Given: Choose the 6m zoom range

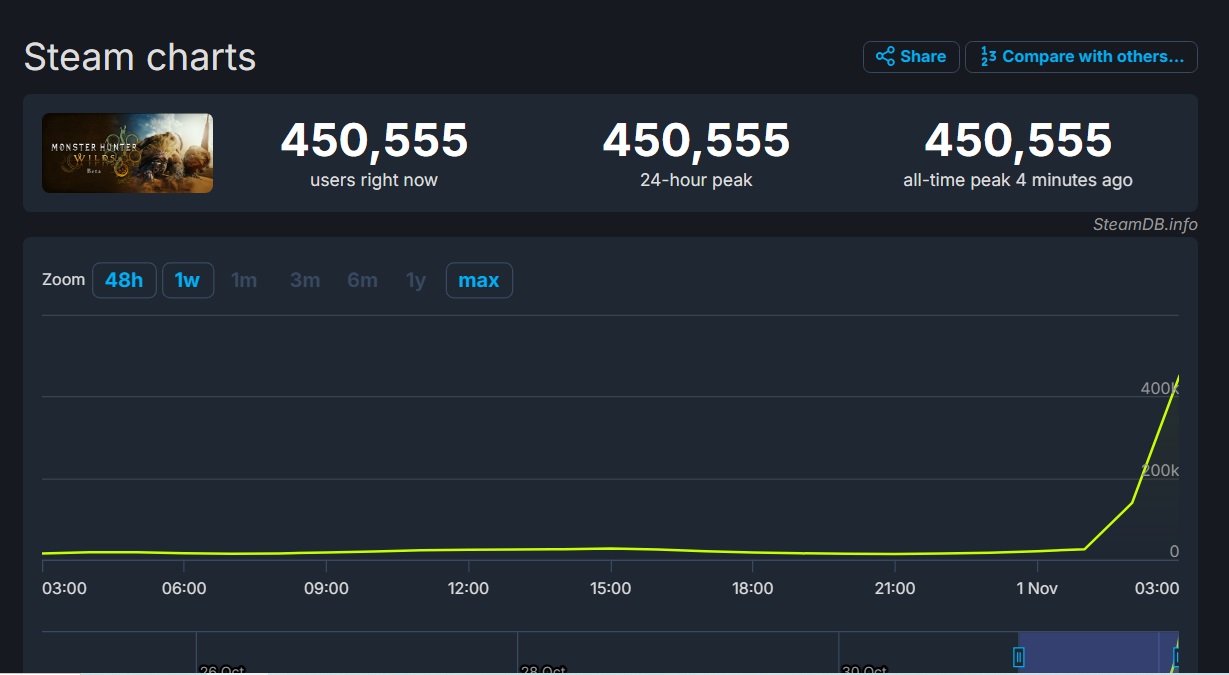Looking at the screenshot, I should point(362,280).
